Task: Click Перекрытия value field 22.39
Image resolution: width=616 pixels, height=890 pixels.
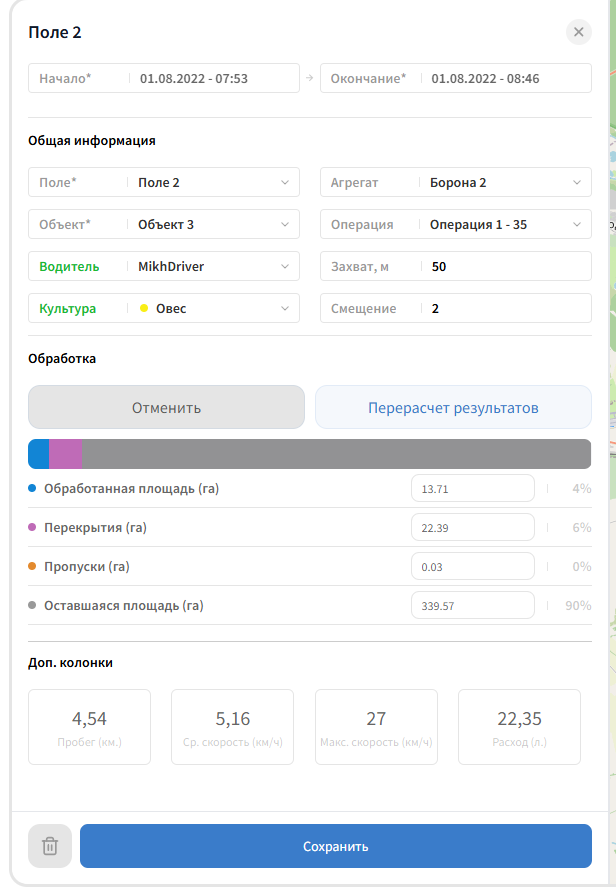Action: coord(472,528)
